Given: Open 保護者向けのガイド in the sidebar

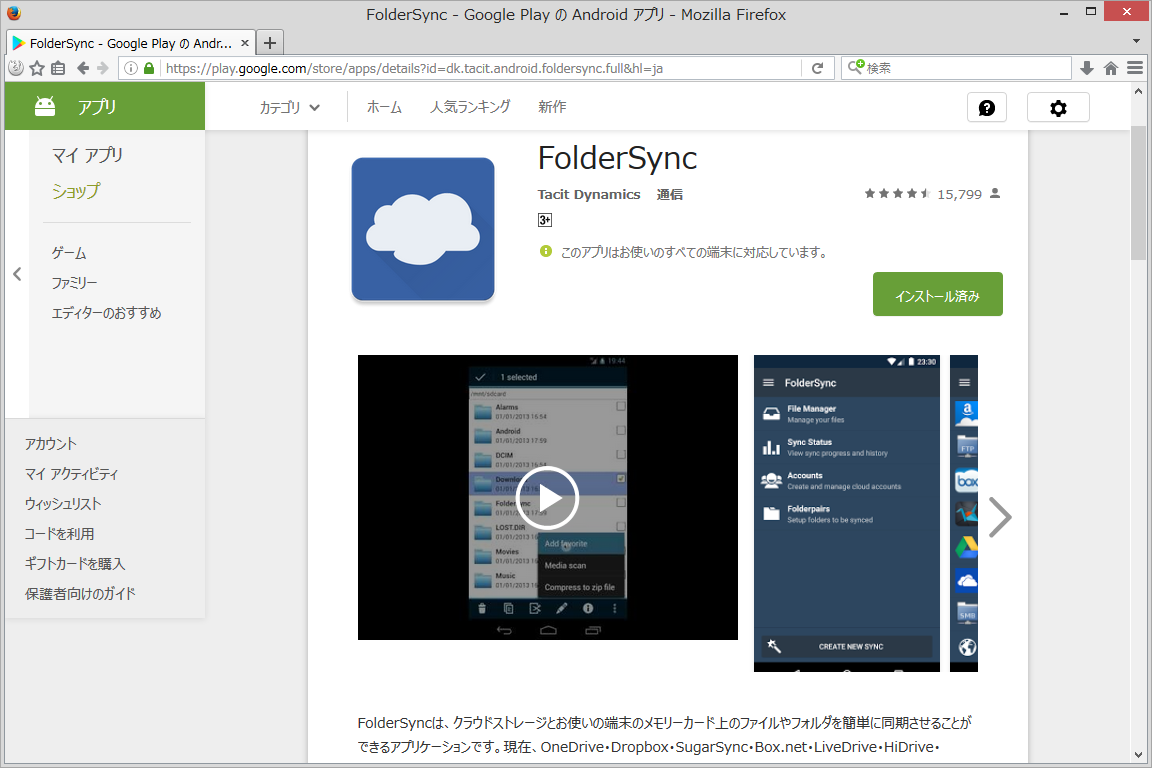Looking at the screenshot, I should (80, 594).
